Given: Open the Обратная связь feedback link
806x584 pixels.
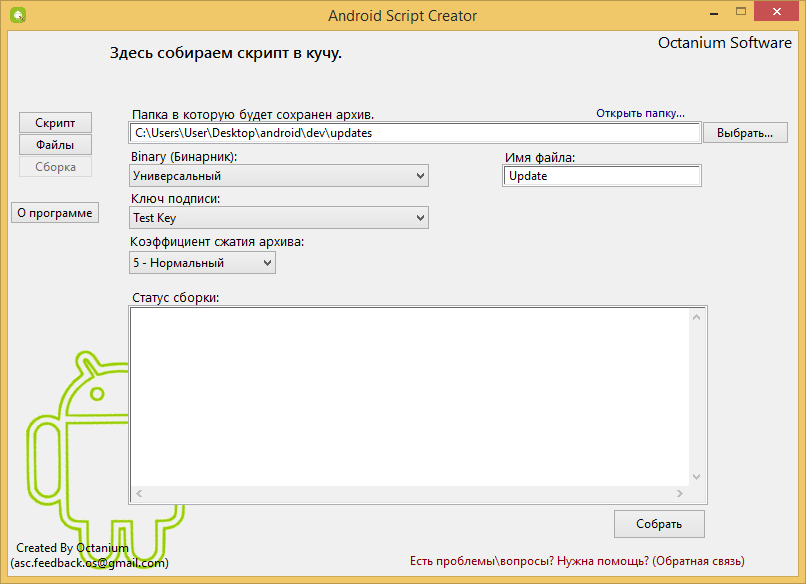Looking at the screenshot, I should tap(577, 561).
